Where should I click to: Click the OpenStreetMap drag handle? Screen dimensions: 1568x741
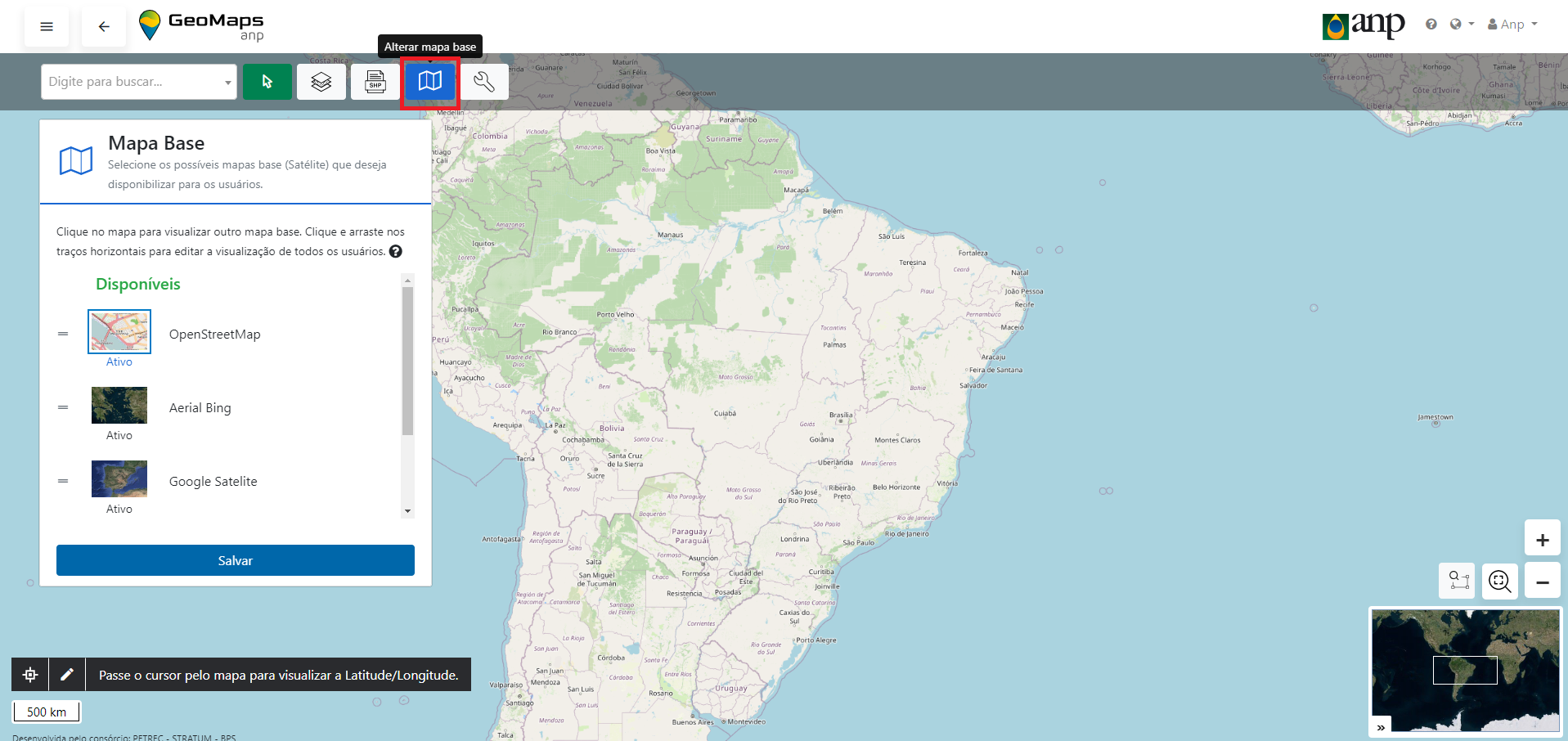(63, 334)
